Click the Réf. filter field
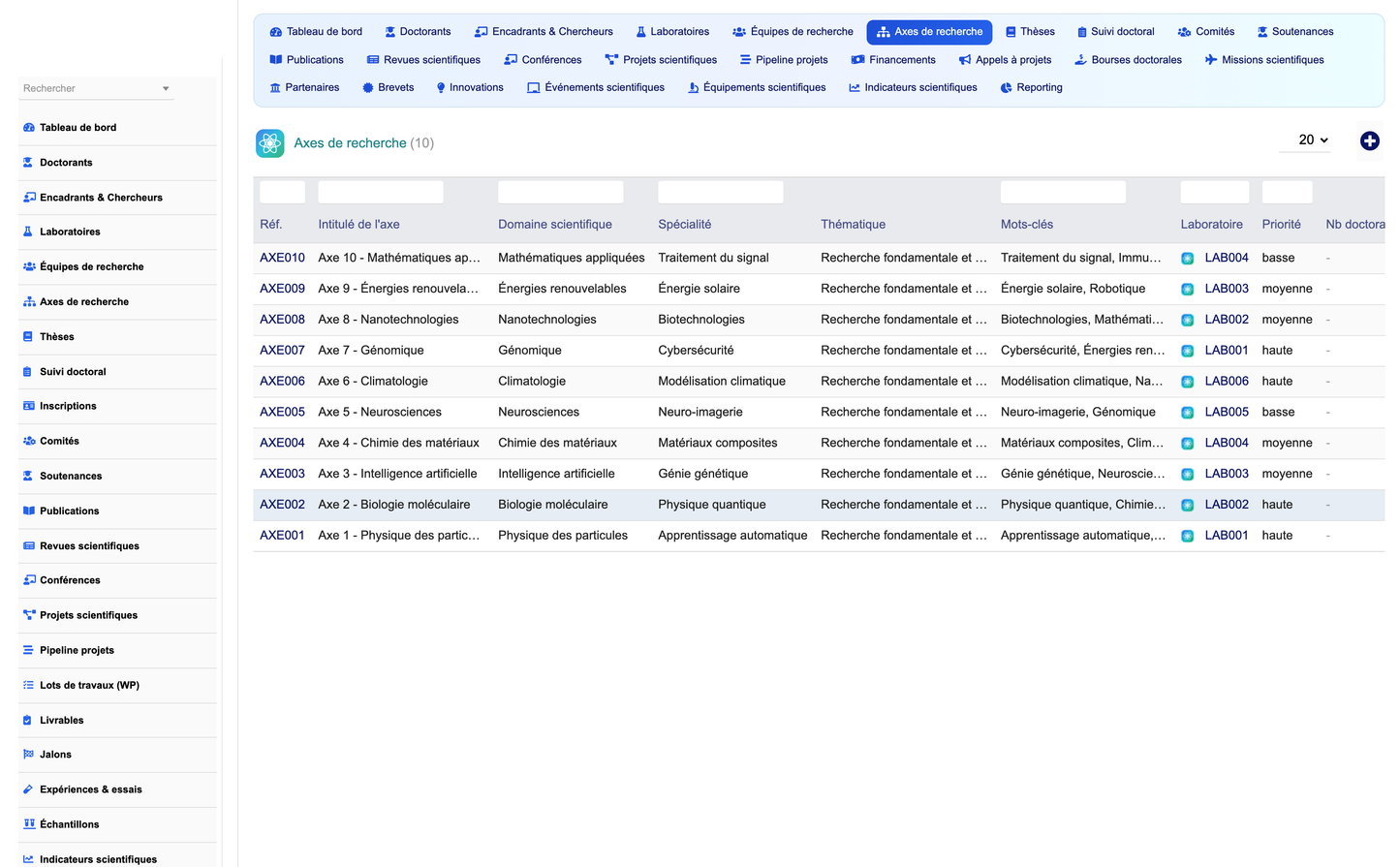The image size is (1400, 867). pos(282,192)
